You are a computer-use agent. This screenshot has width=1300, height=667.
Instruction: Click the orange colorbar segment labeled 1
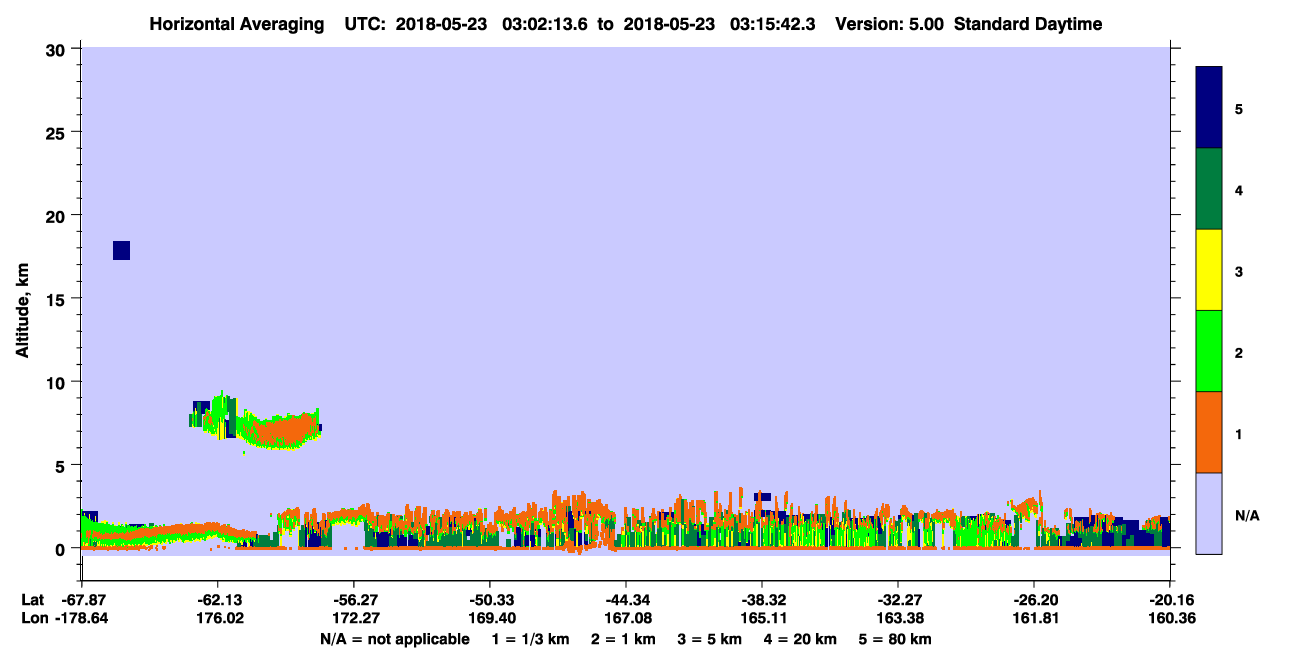[1209, 432]
